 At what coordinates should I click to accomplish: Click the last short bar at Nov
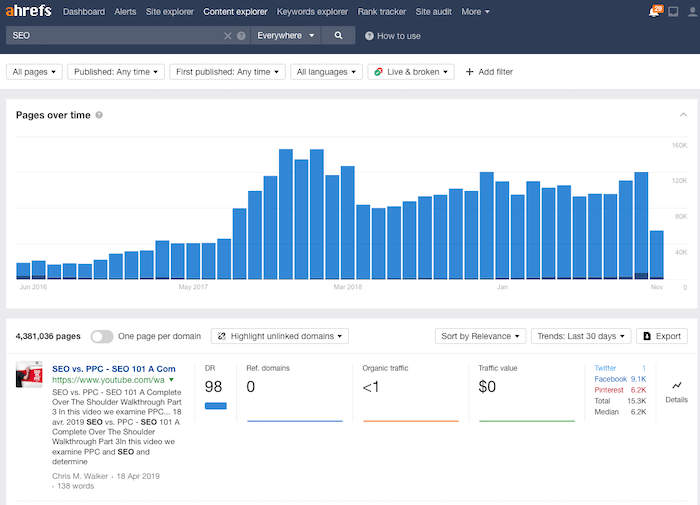click(x=657, y=255)
